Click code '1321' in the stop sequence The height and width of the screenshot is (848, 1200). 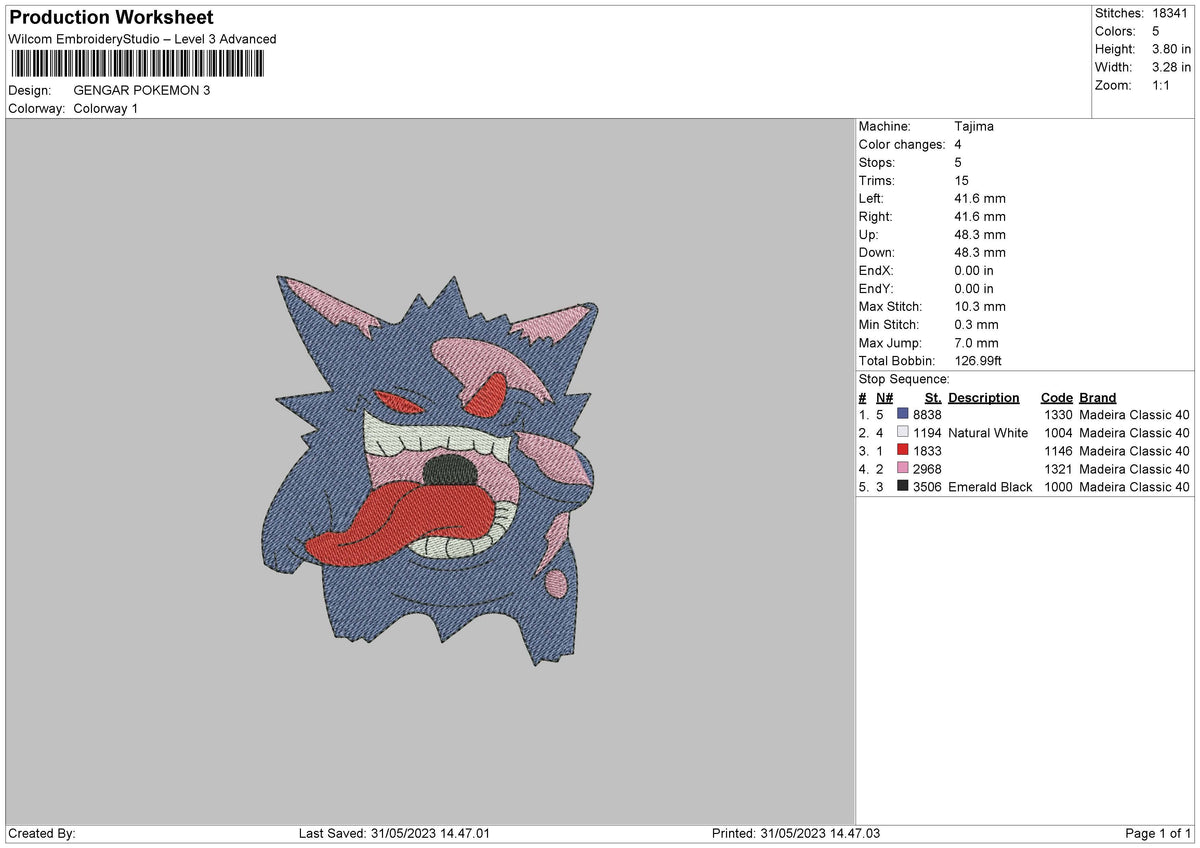point(1058,468)
